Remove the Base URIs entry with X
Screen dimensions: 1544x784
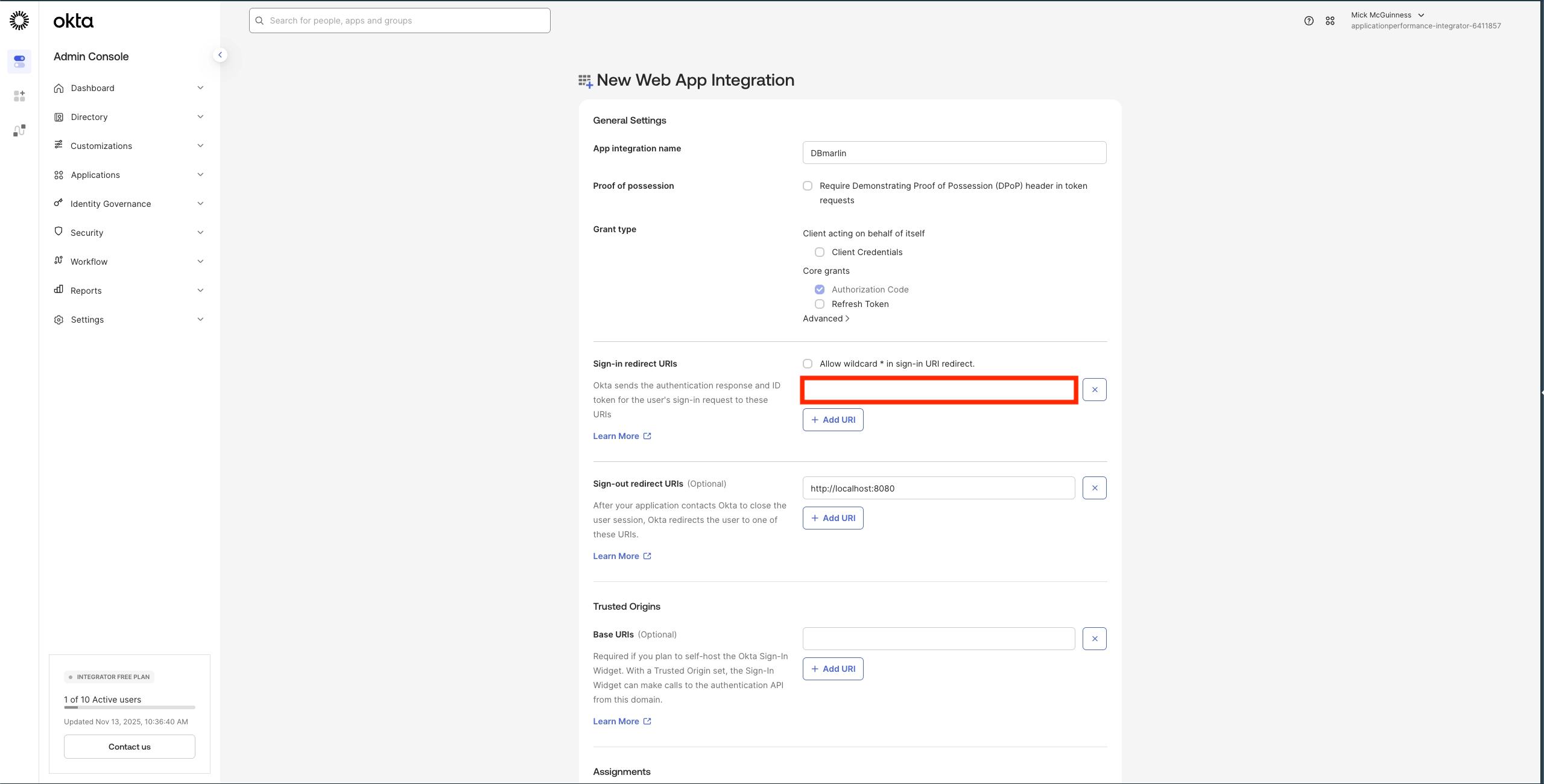coord(1094,639)
